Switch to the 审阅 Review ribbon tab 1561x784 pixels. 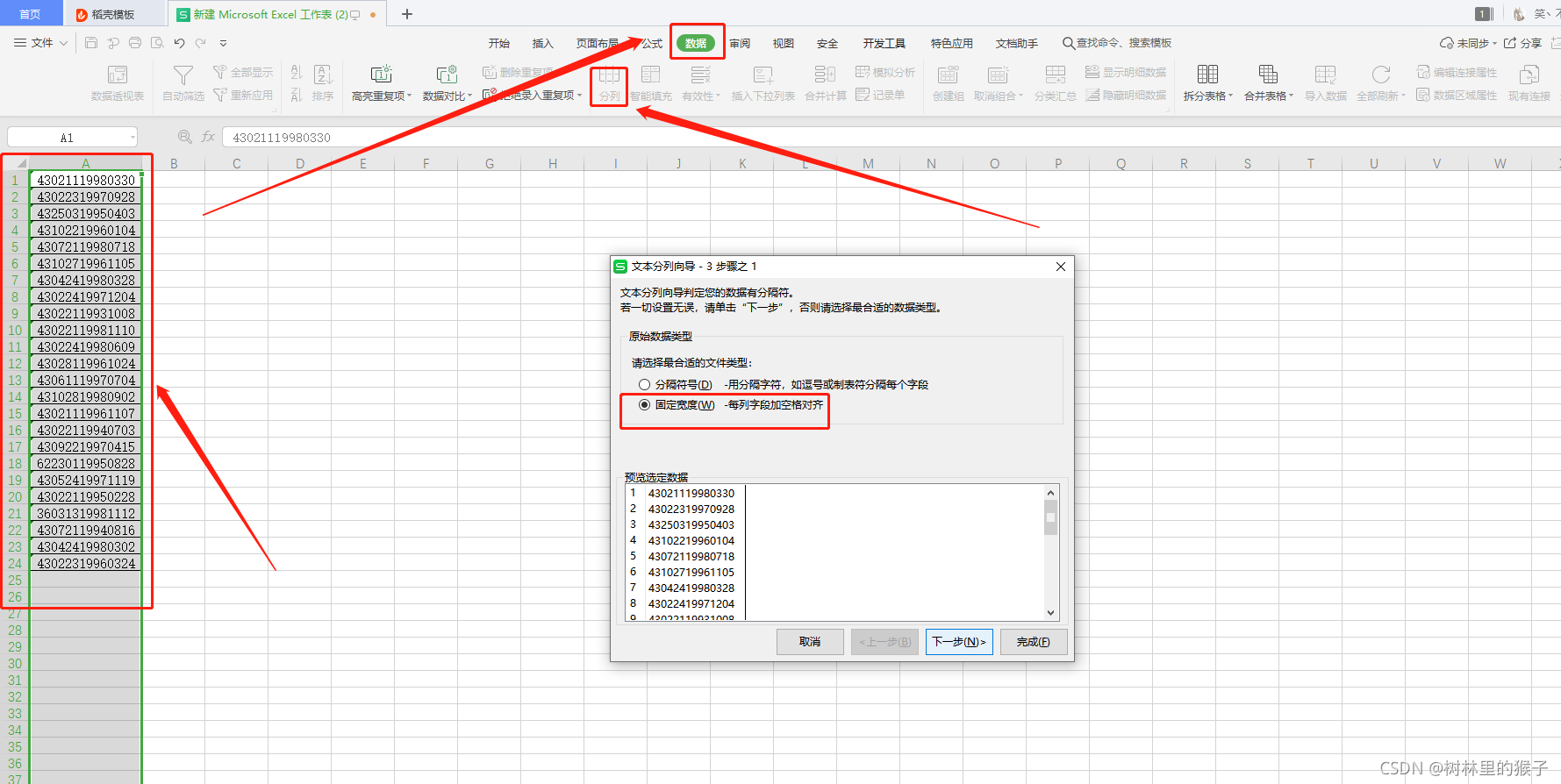[740, 43]
